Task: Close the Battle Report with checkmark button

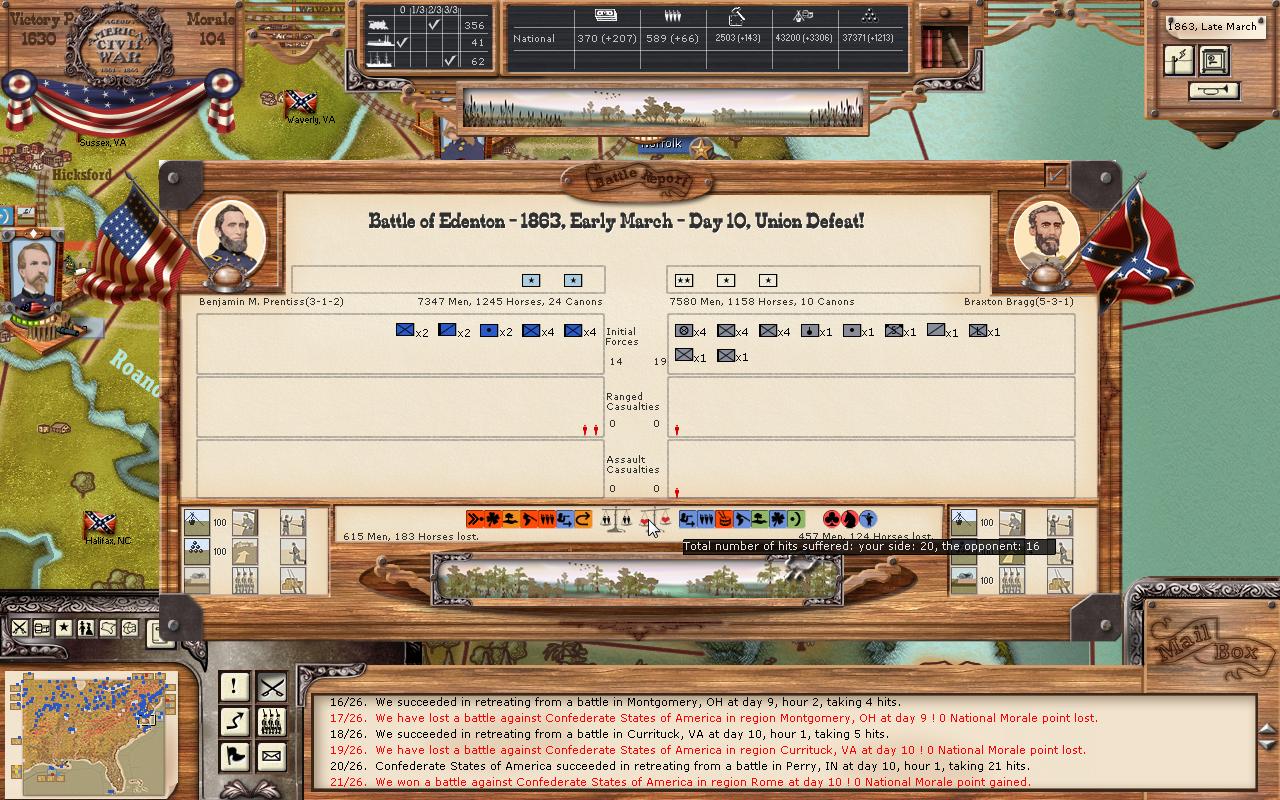Action: point(1055,177)
